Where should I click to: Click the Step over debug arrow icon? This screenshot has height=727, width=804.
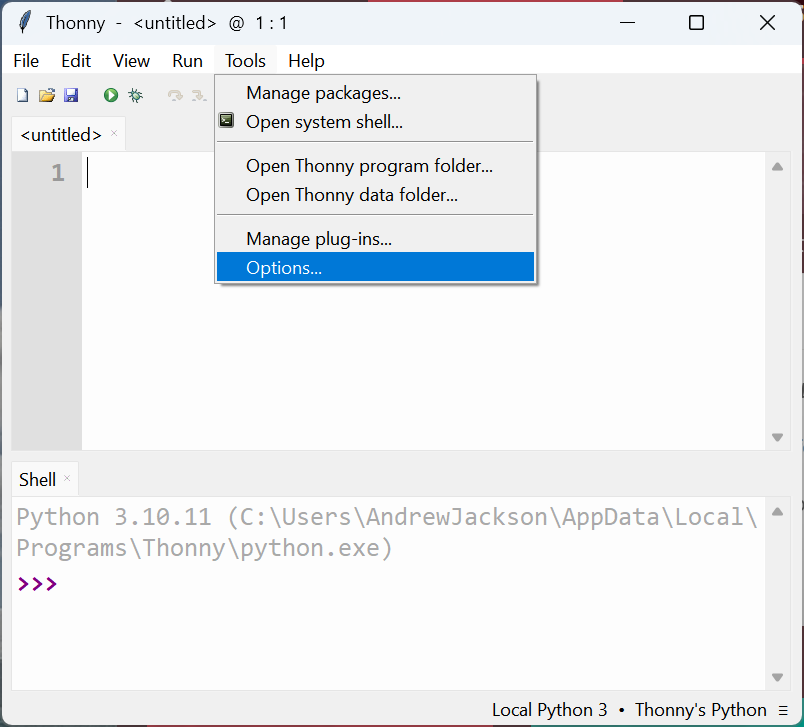click(x=175, y=95)
